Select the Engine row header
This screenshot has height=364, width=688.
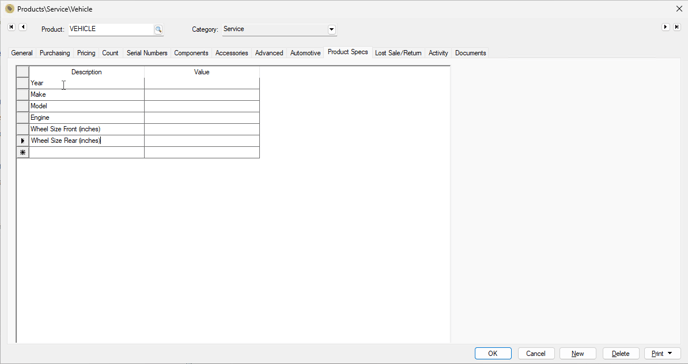pyautogui.click(x=22, y=118)
